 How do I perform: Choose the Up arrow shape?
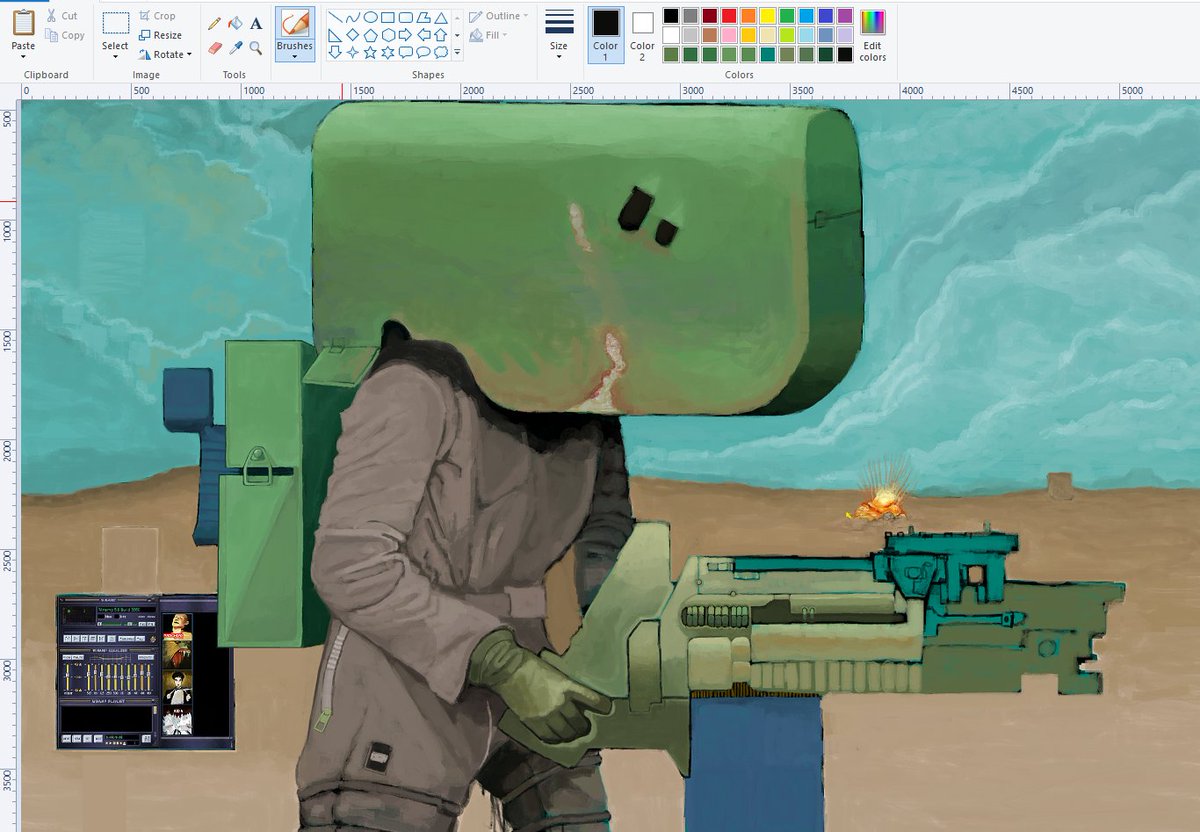pos(439,35)
